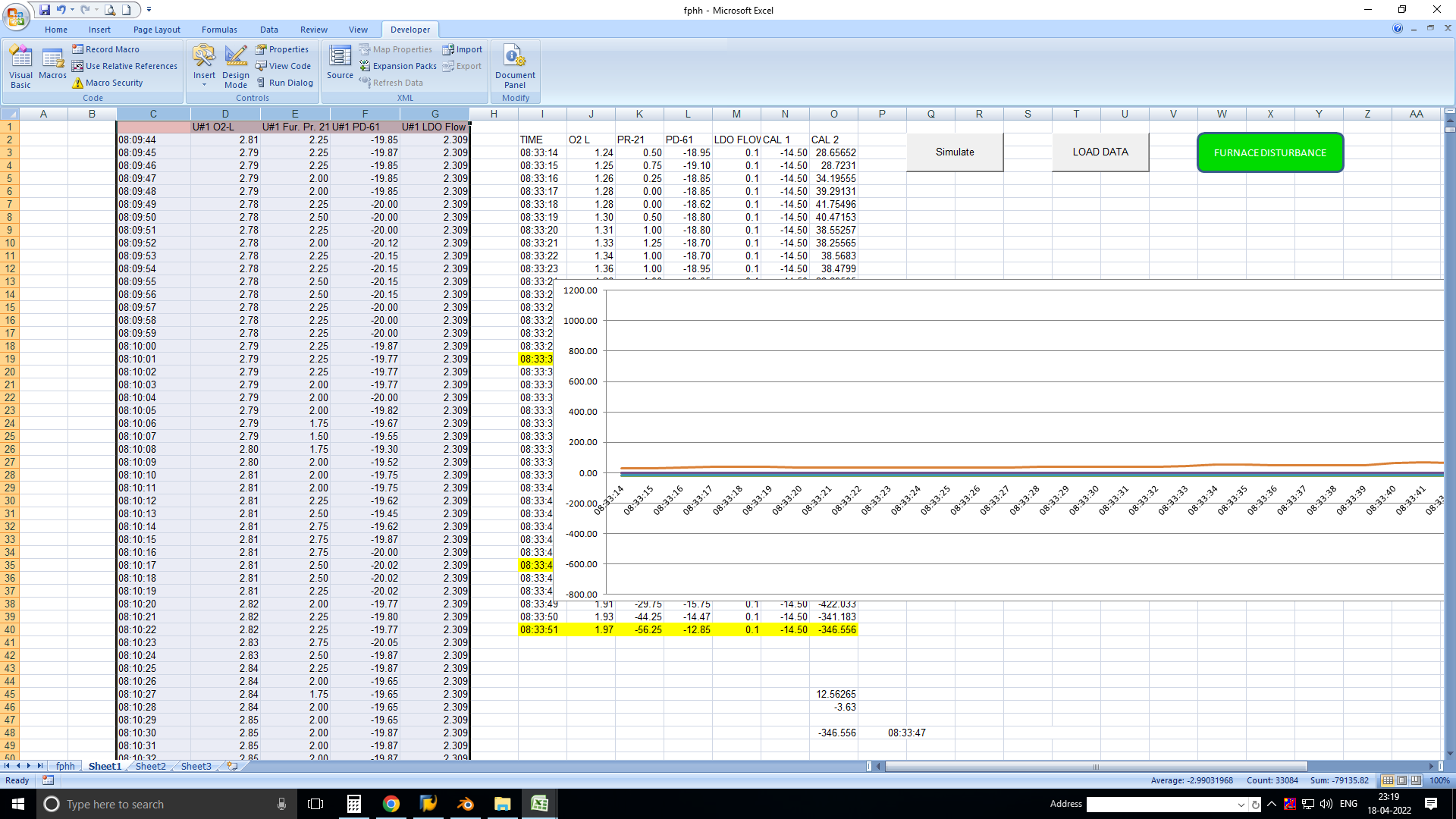Open Macro Security settings
This screenshot has height=819, width=1456.
(110, 83)
